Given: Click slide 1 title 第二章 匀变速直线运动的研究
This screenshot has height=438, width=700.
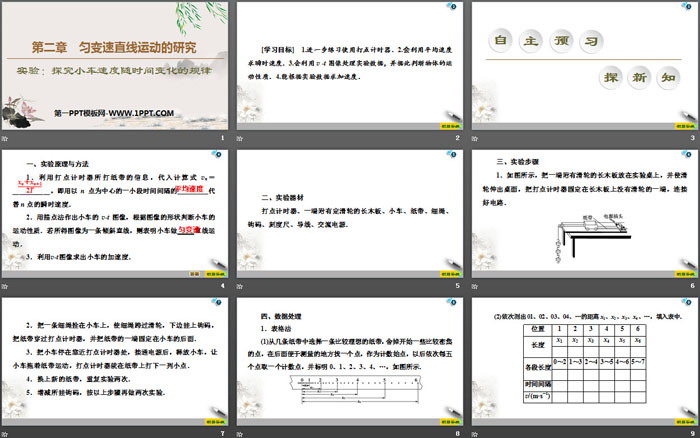Looking at the screenshot, I should click(x=114, y=47).
